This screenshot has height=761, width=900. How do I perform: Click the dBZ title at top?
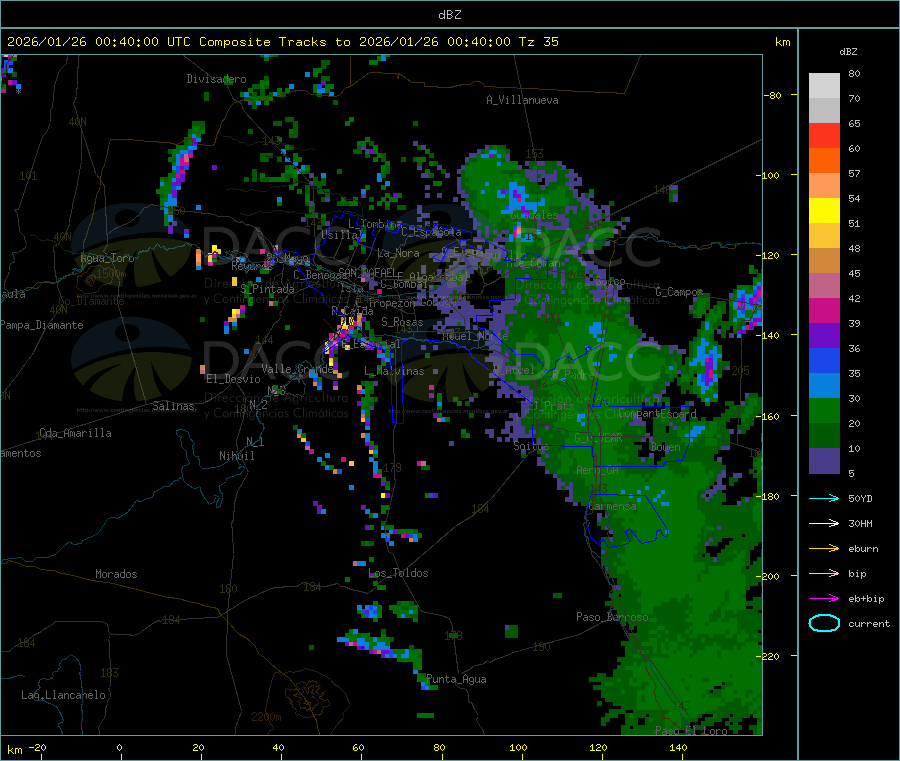pyautogui.click(x=449, y=15)
